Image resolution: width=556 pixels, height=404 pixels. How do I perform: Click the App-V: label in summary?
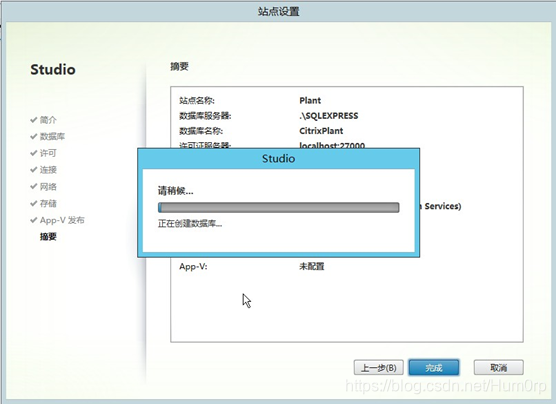193,266
